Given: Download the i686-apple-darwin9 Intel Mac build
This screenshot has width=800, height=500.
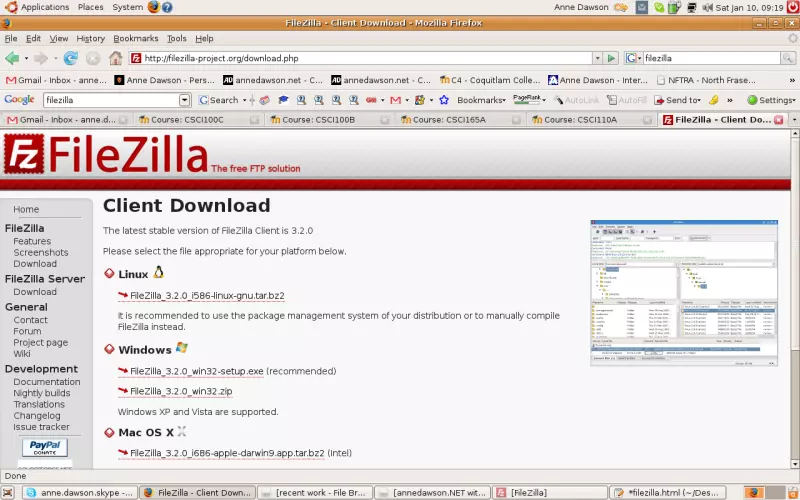Looking at the screenshot, I should point(227,453).
